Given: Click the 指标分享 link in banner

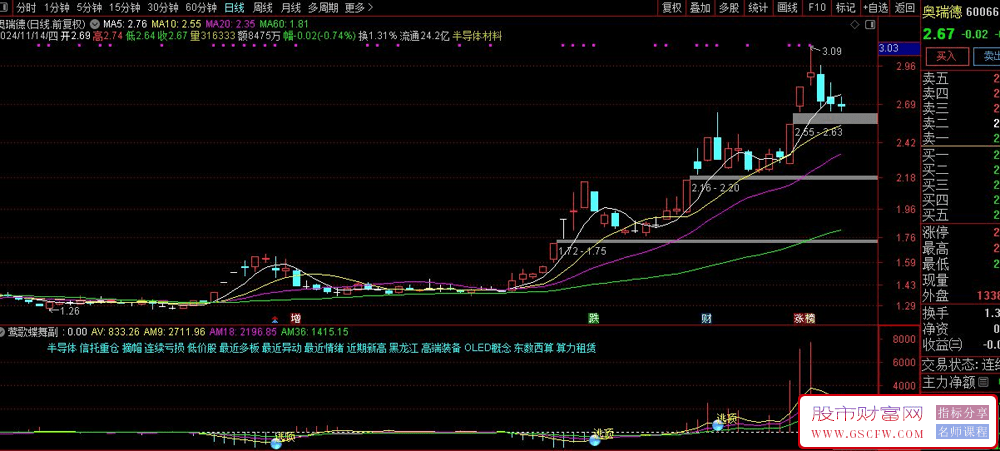Looking at the screenshot, I should (x=962, y=413).
